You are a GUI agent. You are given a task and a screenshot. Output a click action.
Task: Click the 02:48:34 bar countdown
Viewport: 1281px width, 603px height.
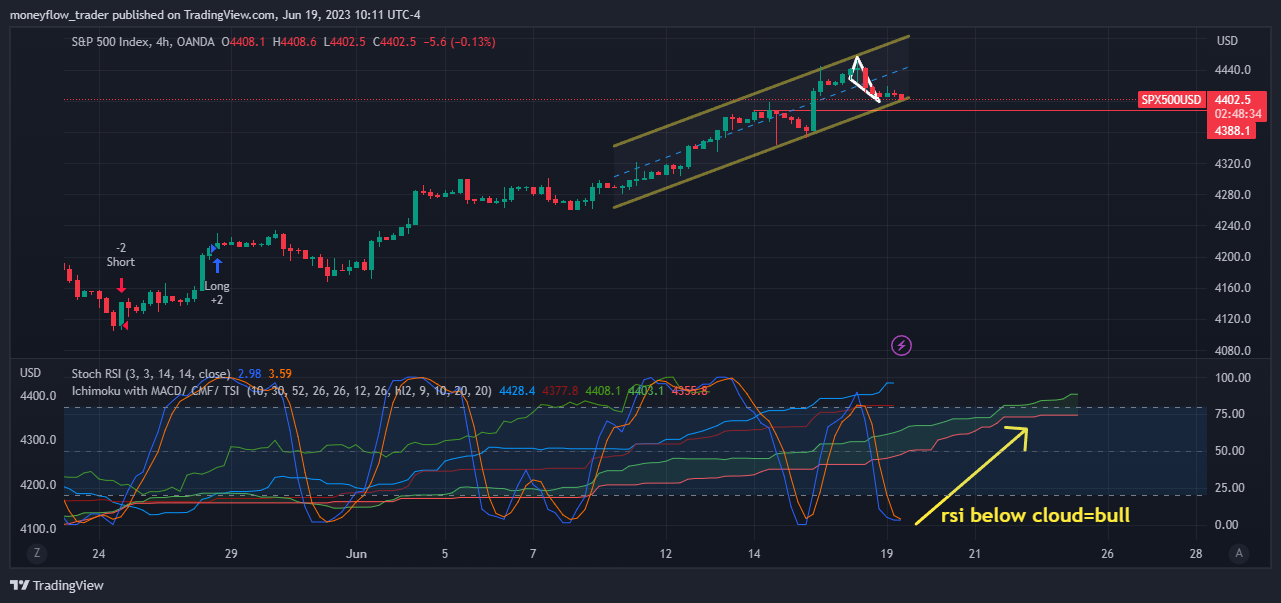click(x=1237, y=114)
